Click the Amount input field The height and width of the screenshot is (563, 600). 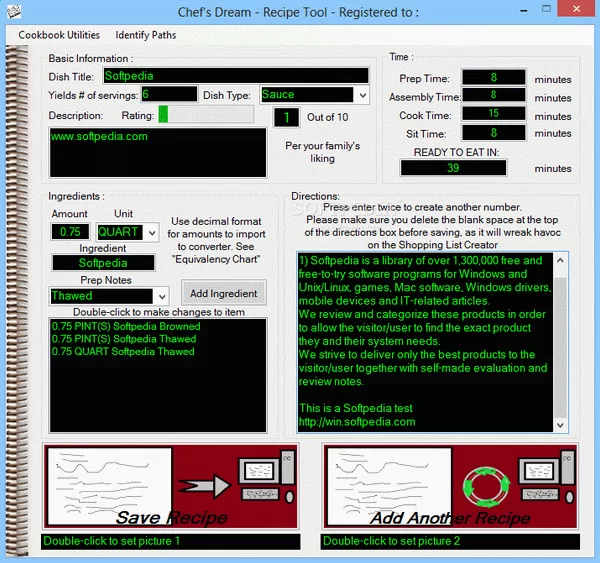click(70, 232)
